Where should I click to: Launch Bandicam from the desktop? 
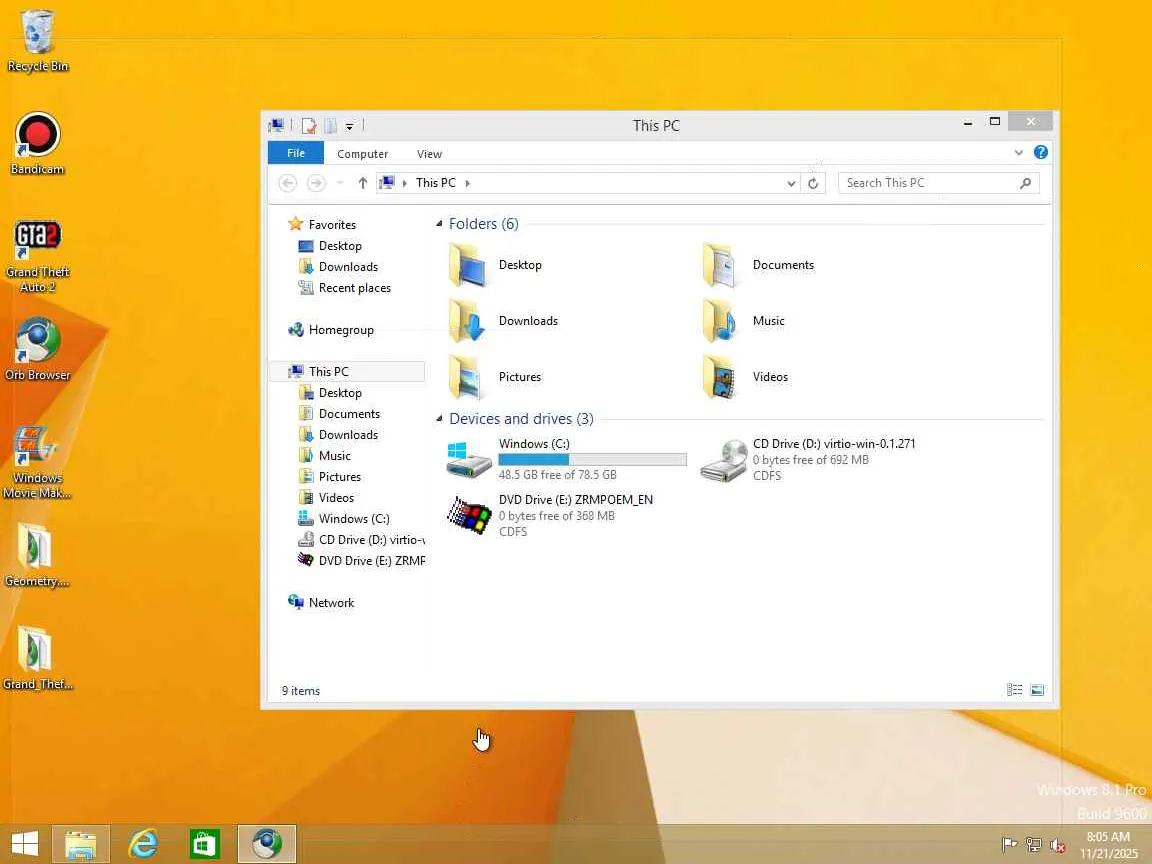[37, 143]
